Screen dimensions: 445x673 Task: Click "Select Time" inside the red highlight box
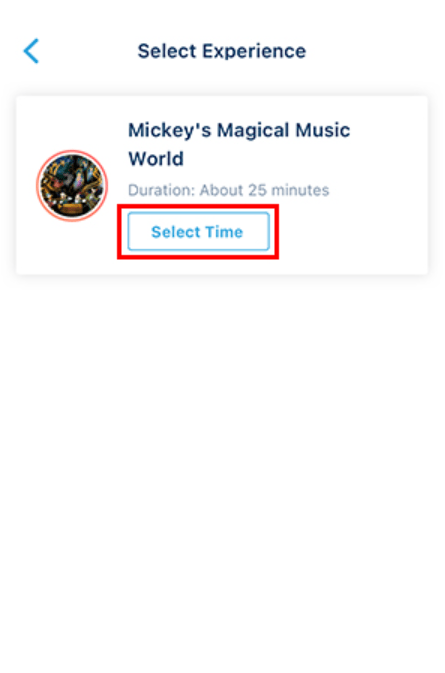pos(197,232)
